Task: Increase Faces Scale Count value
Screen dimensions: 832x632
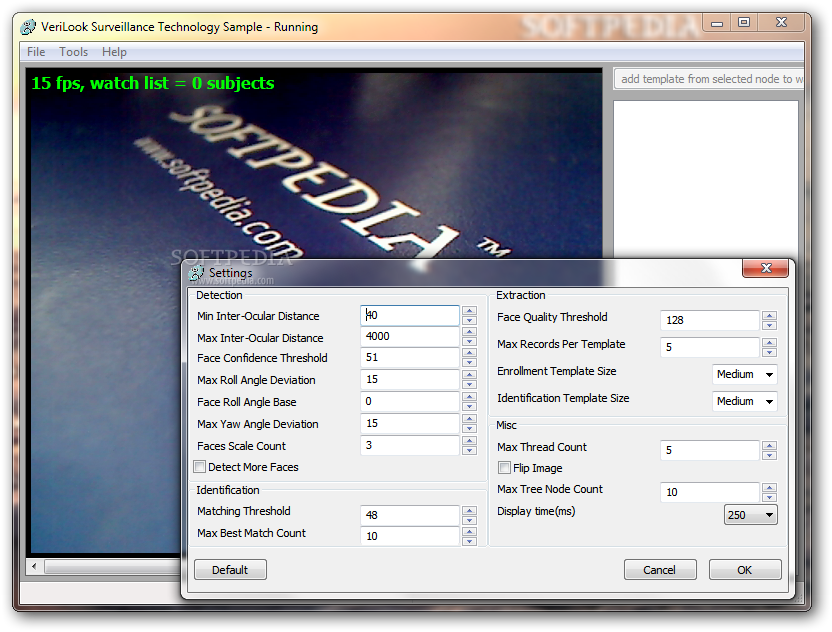Action: tap(469, 440)
